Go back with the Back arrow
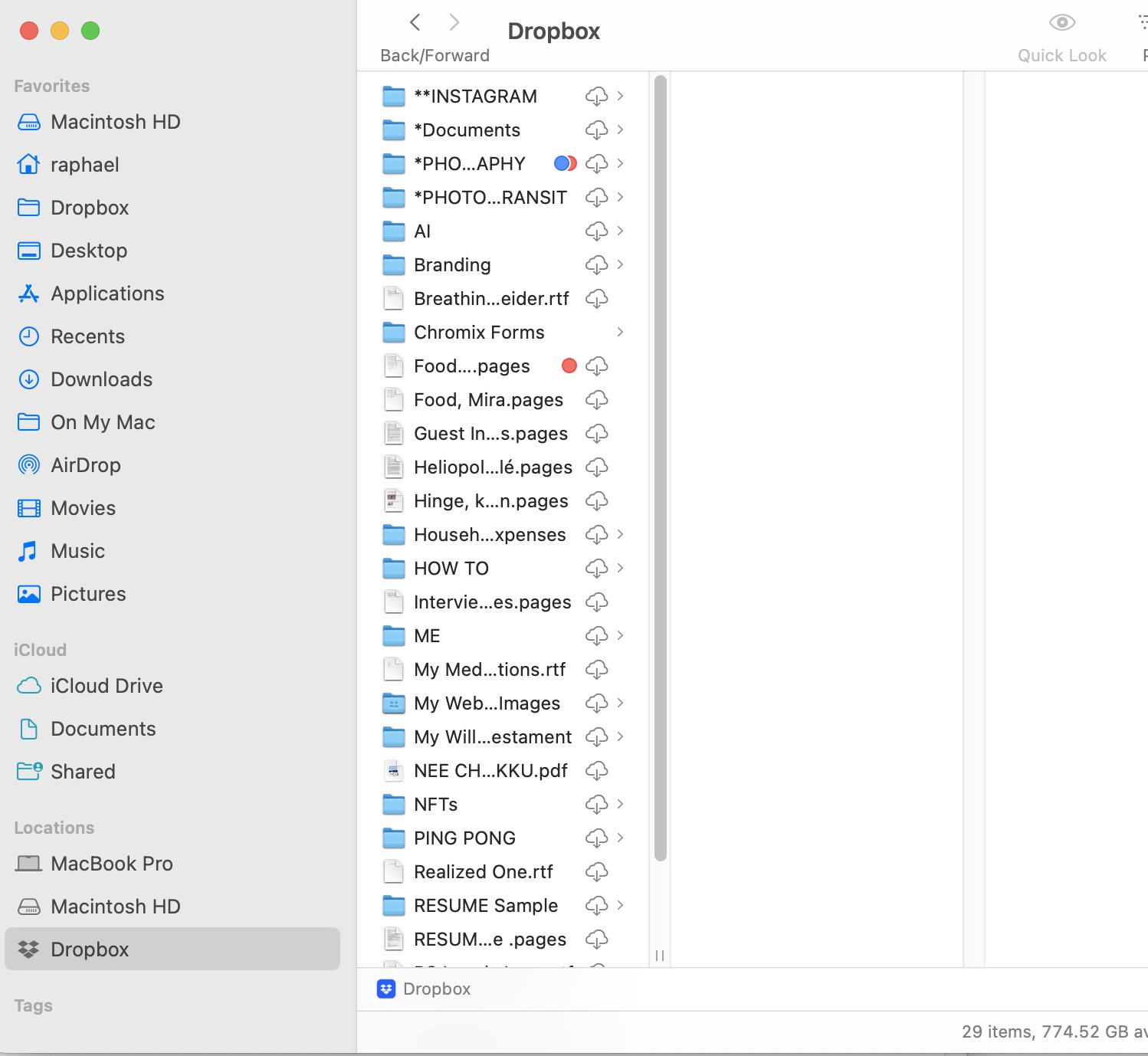This screenshot has width=1148, height=1056. [x=415, y=22]
